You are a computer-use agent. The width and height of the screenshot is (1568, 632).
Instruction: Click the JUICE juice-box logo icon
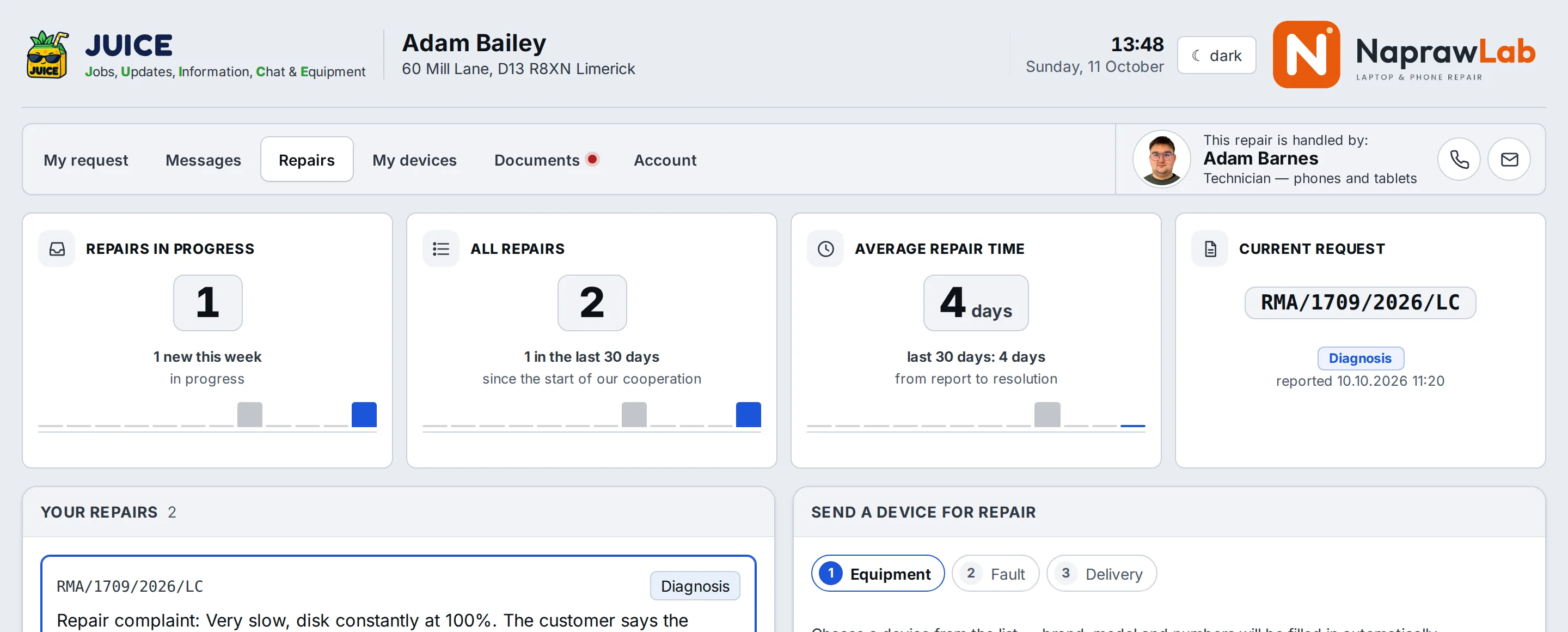point(47,55)
